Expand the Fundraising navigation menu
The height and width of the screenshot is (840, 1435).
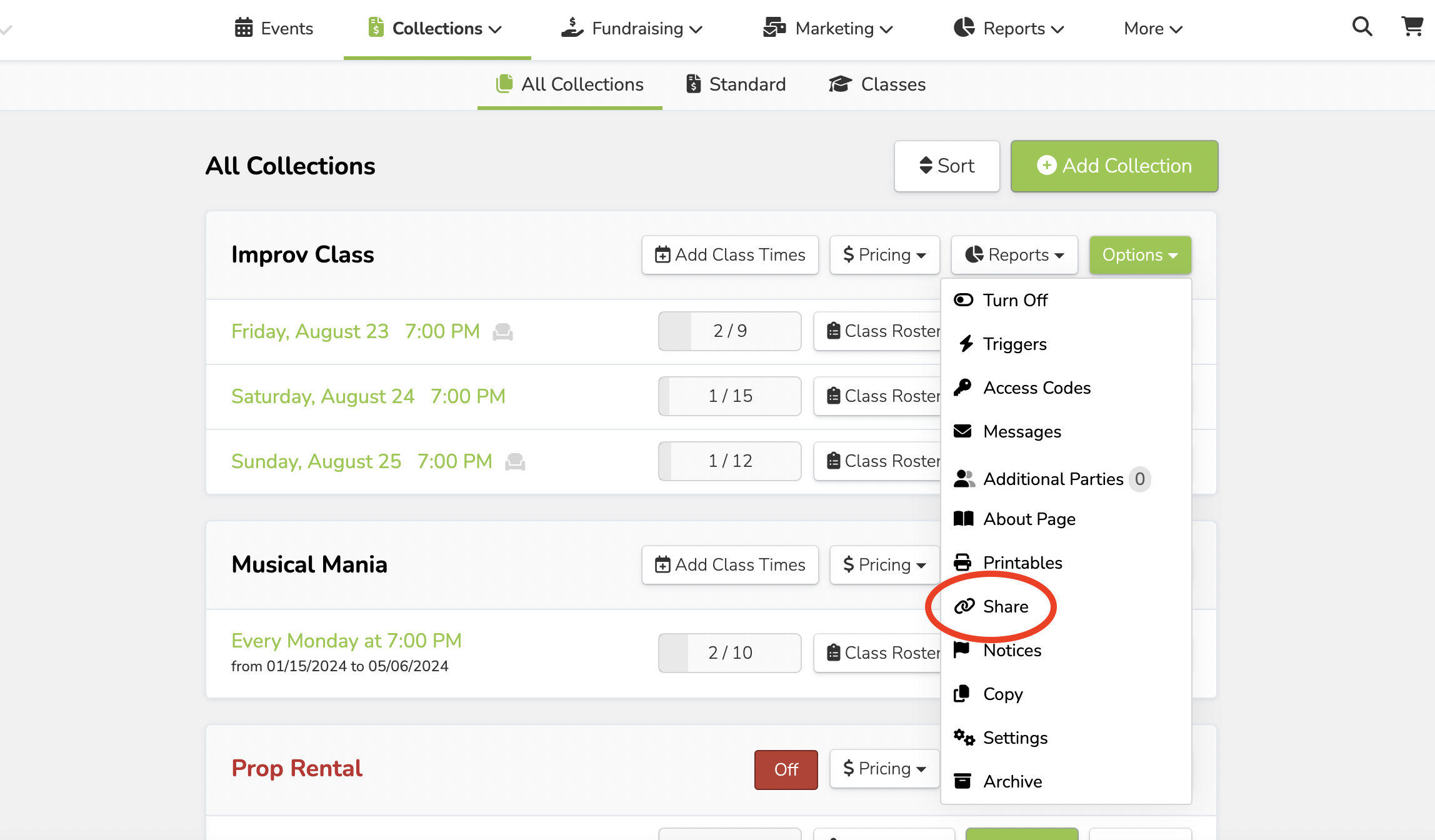[632, 29]
